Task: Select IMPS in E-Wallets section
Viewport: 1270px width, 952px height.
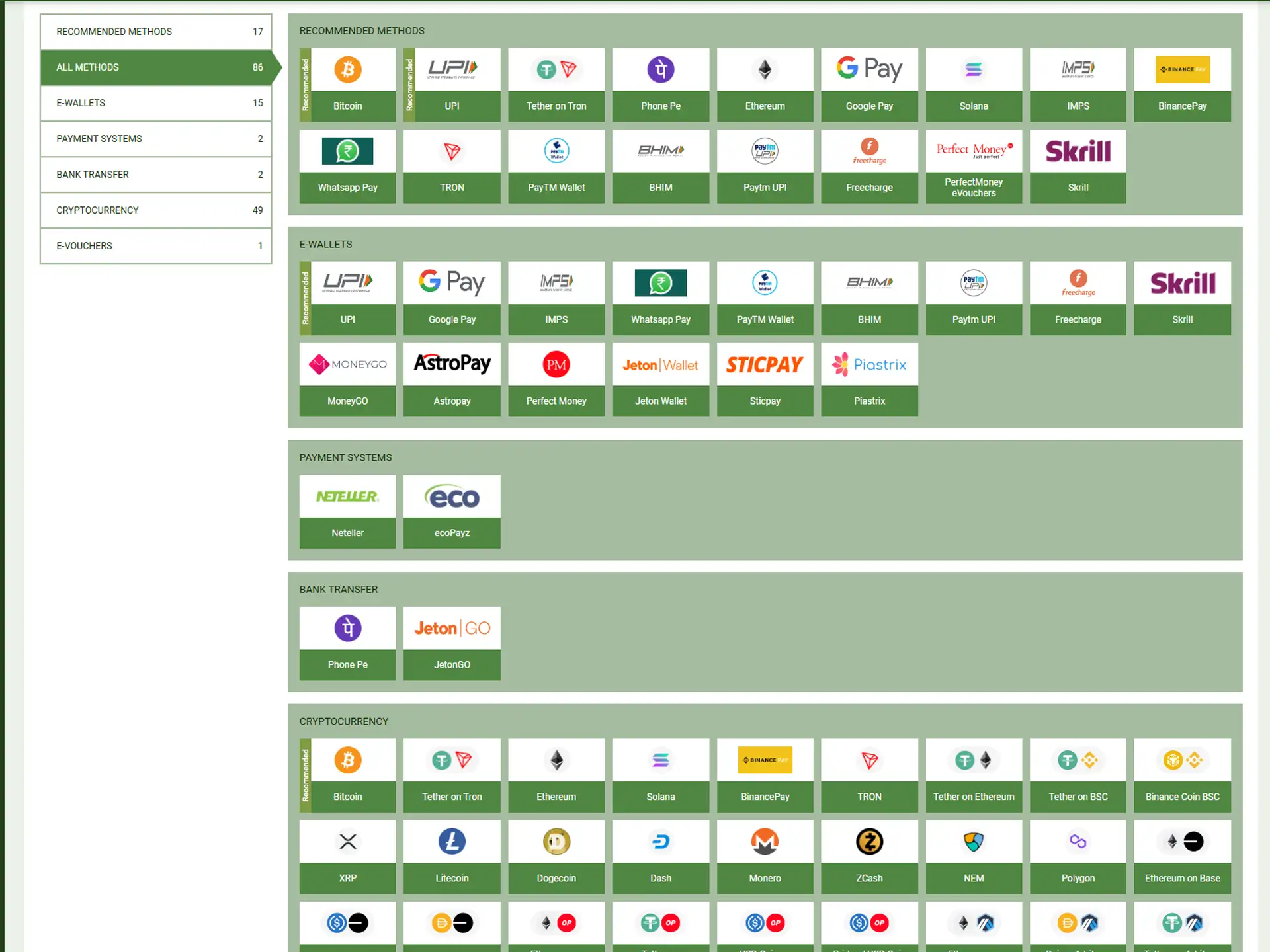Action: coord(556,298)
